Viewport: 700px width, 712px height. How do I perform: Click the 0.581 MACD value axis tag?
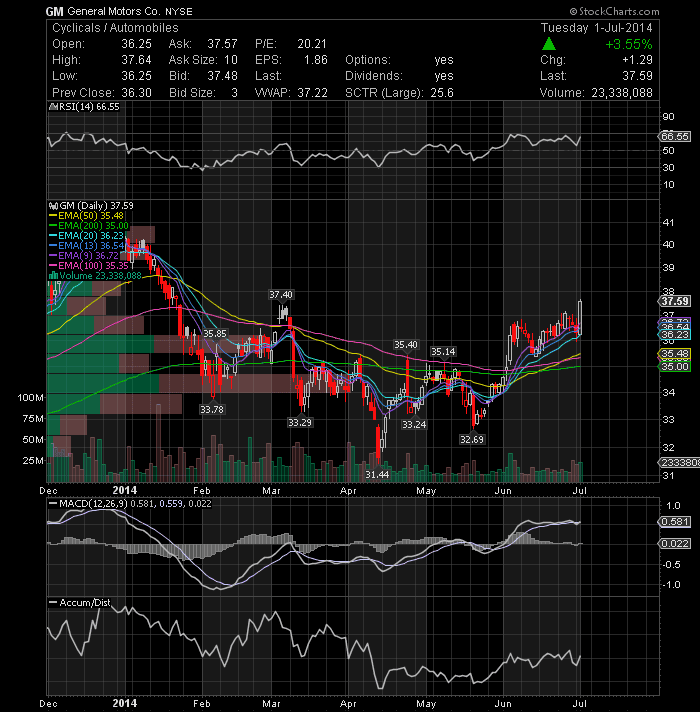674,522
